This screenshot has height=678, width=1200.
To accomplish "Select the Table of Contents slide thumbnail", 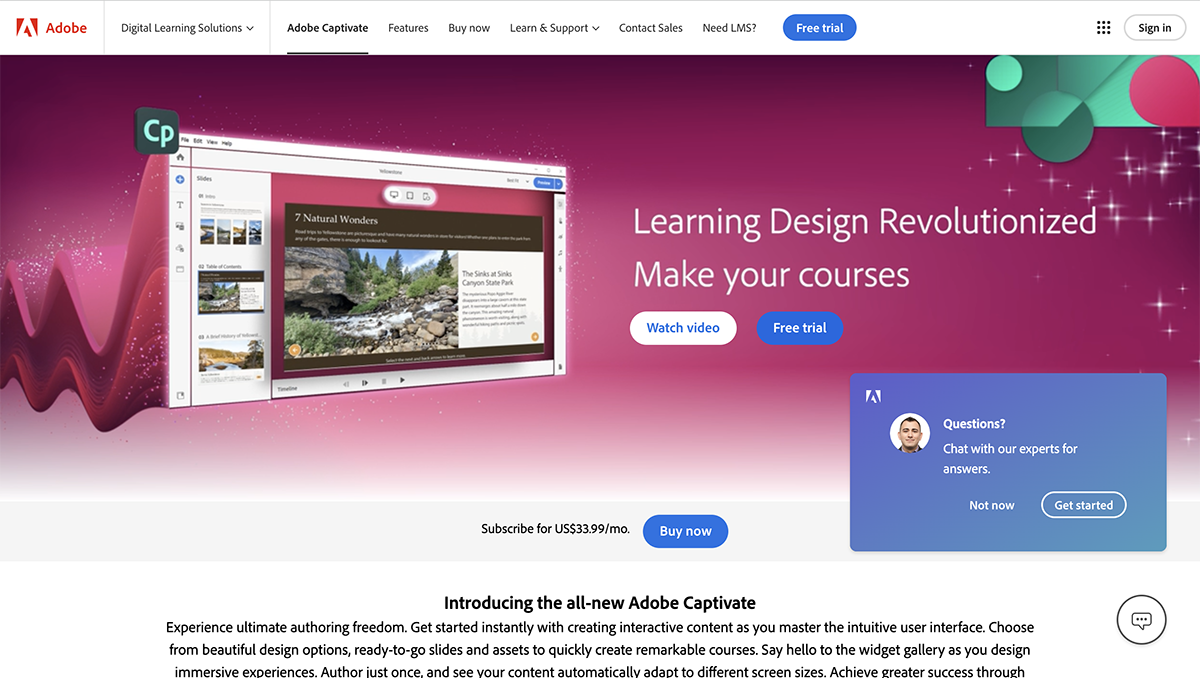I will click(x=229, y=292).
